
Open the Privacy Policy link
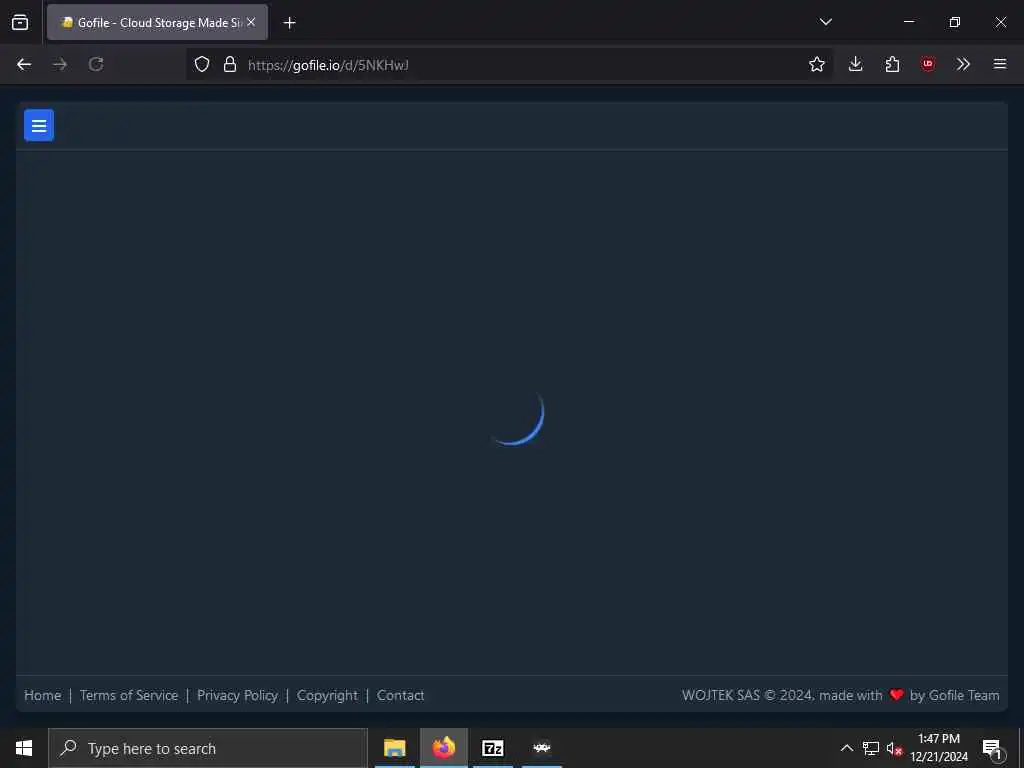click(237, 696)
